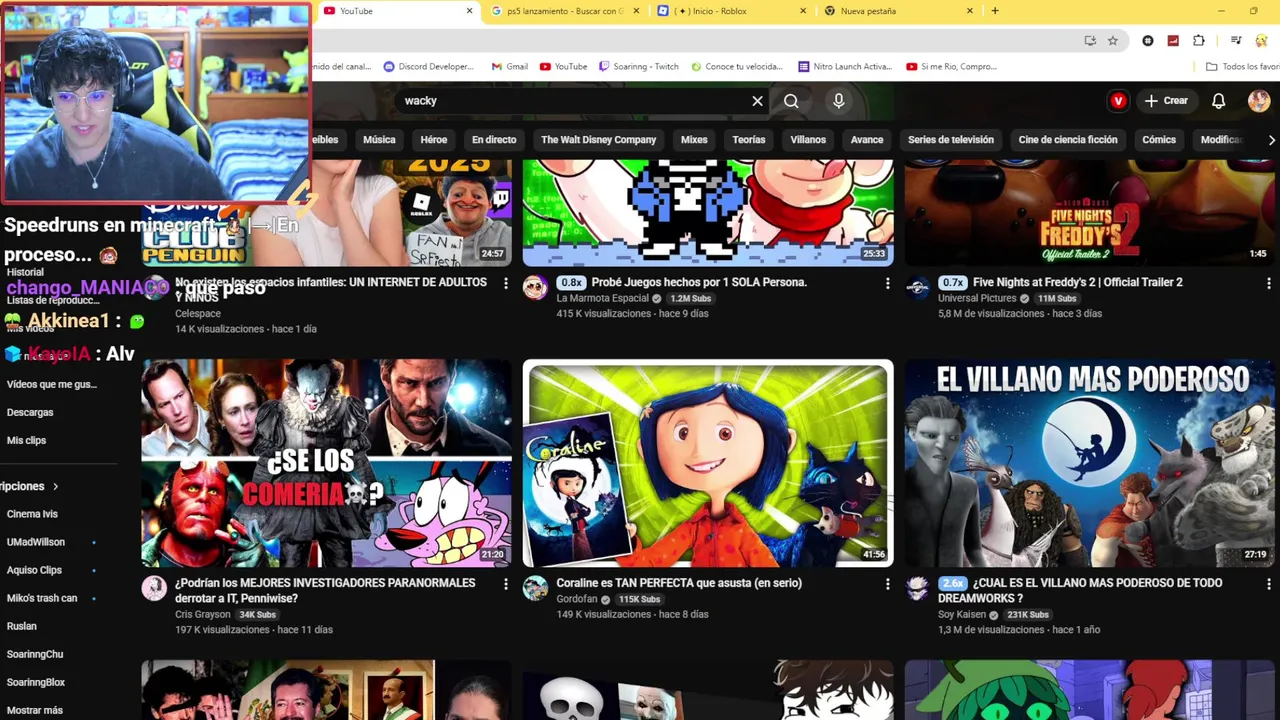Viewport: 1280px width, 720px height.
Task: Expand the subscriptions section chevron
Action: coord(55,487)
